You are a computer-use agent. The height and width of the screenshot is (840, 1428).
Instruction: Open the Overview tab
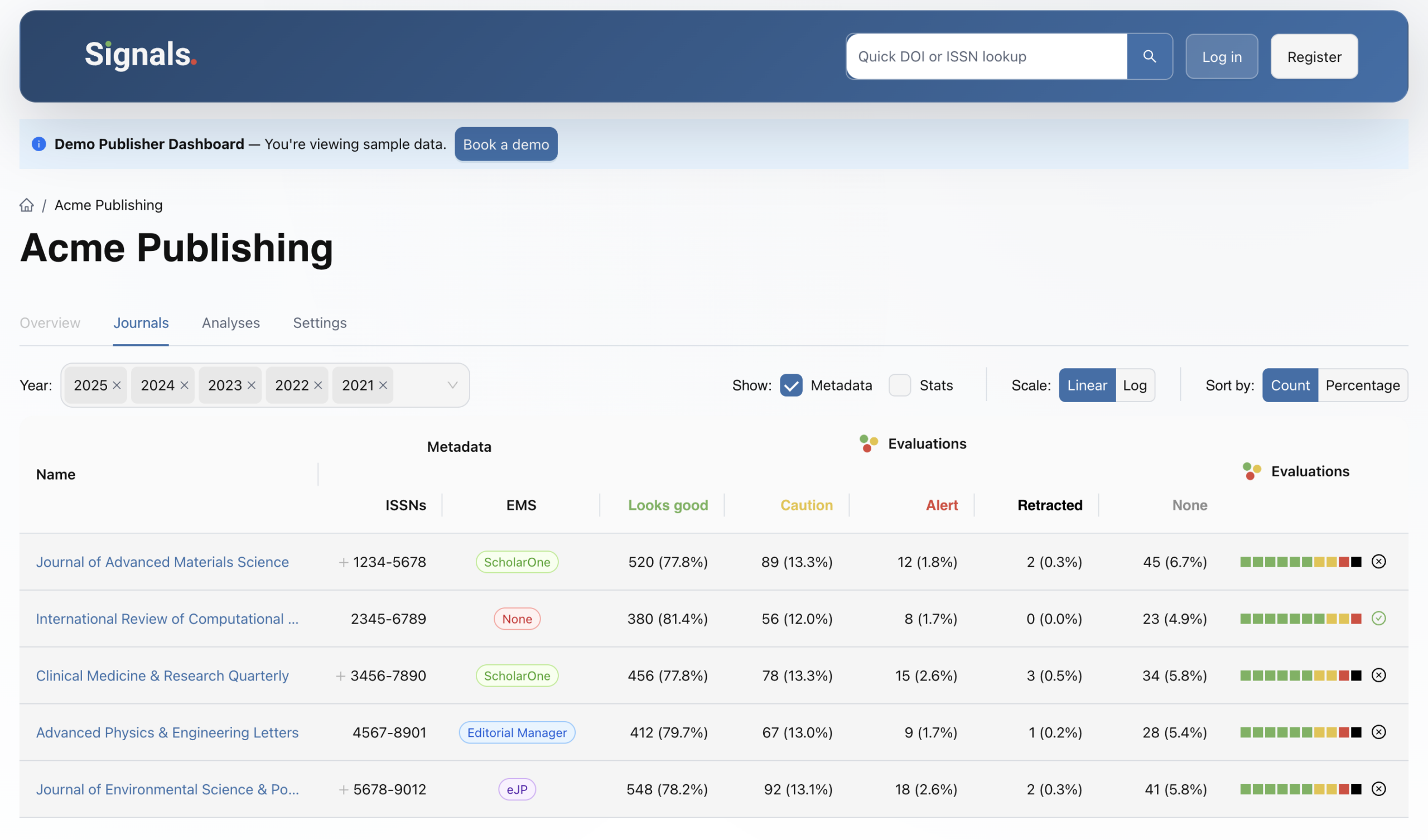point(50,322)
